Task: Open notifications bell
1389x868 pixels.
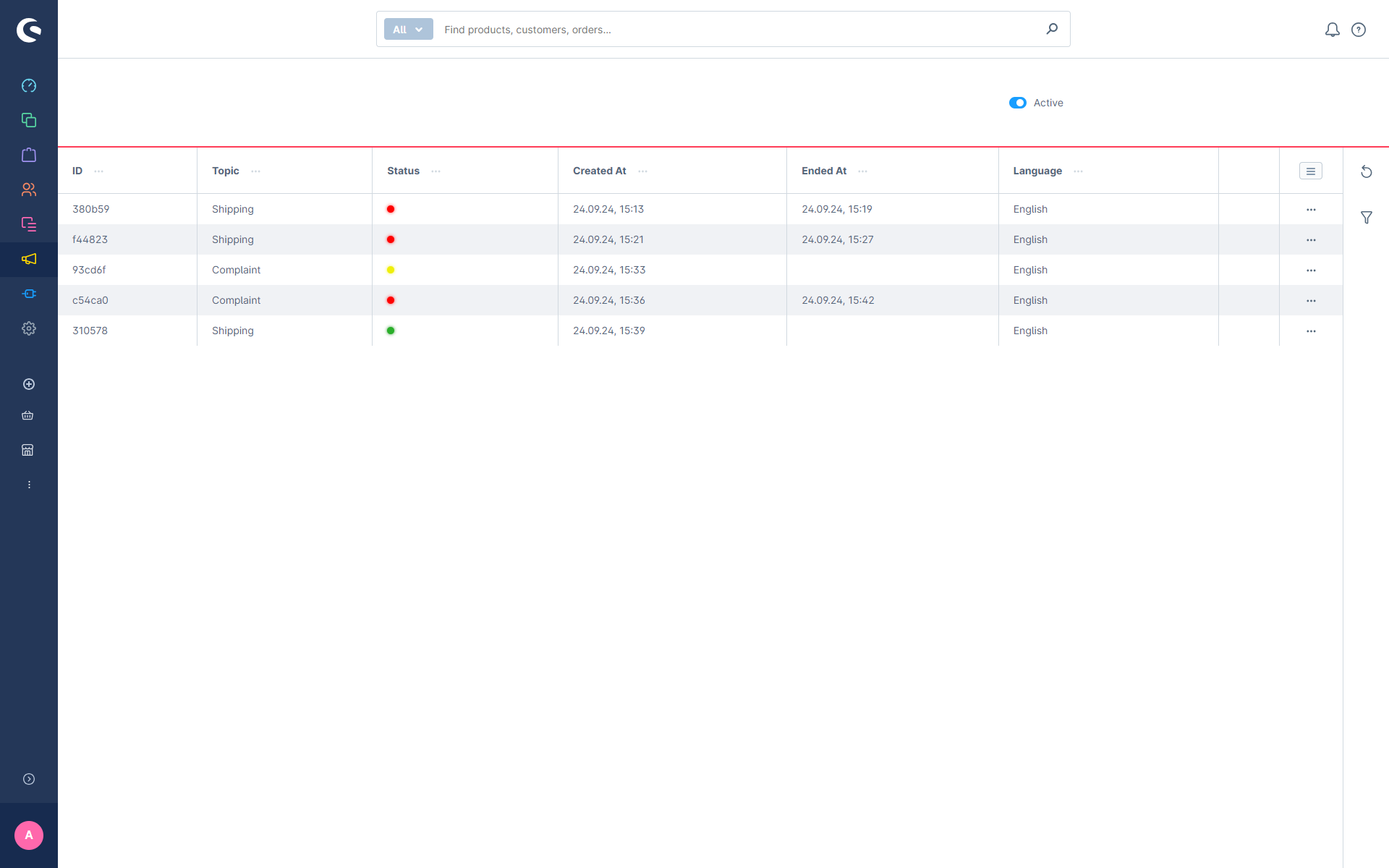Action: pyautogui.click(x=1332, y=30)
